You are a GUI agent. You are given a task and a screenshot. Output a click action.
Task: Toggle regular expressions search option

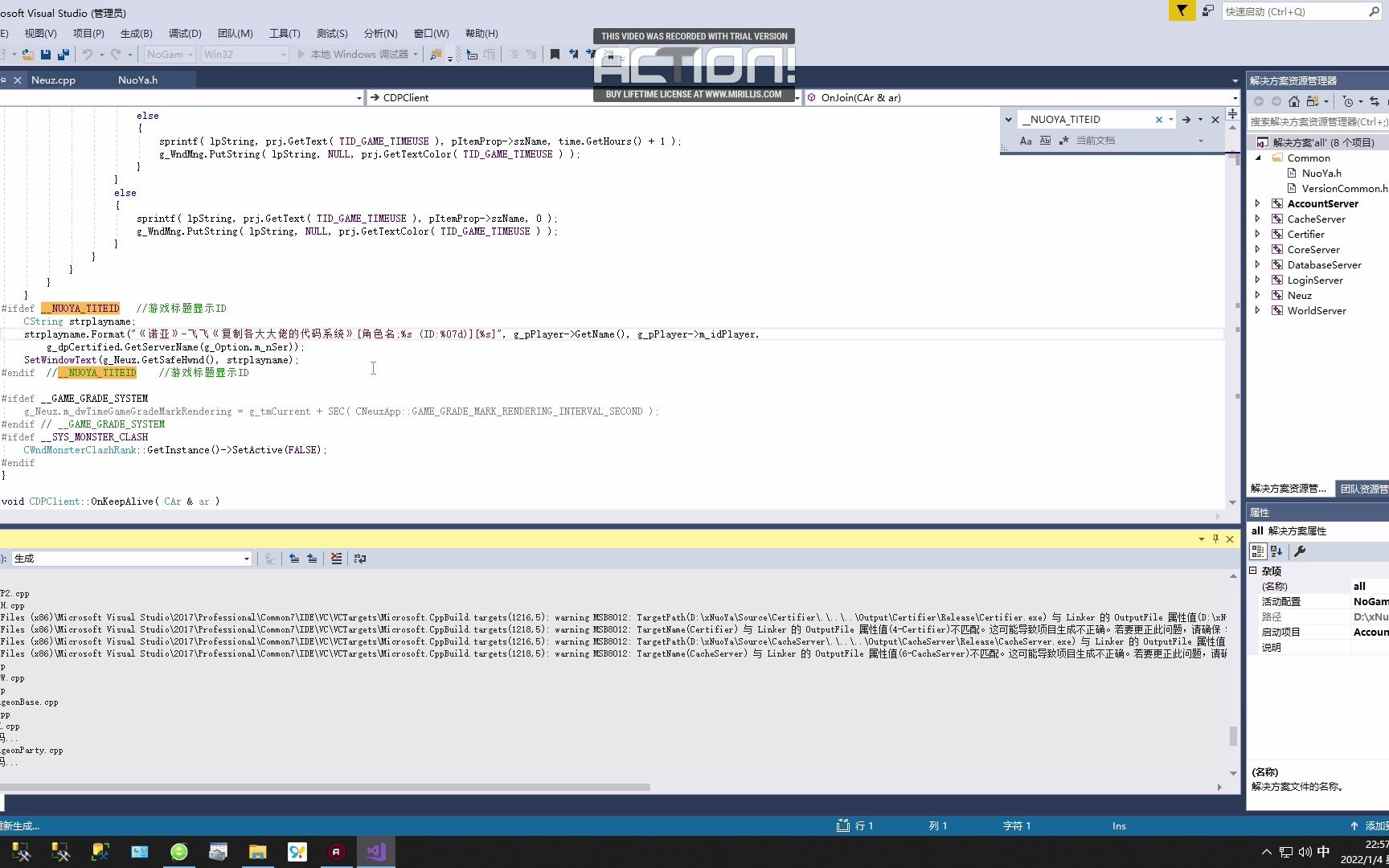pyautogui.click(x=1064, y=141)
